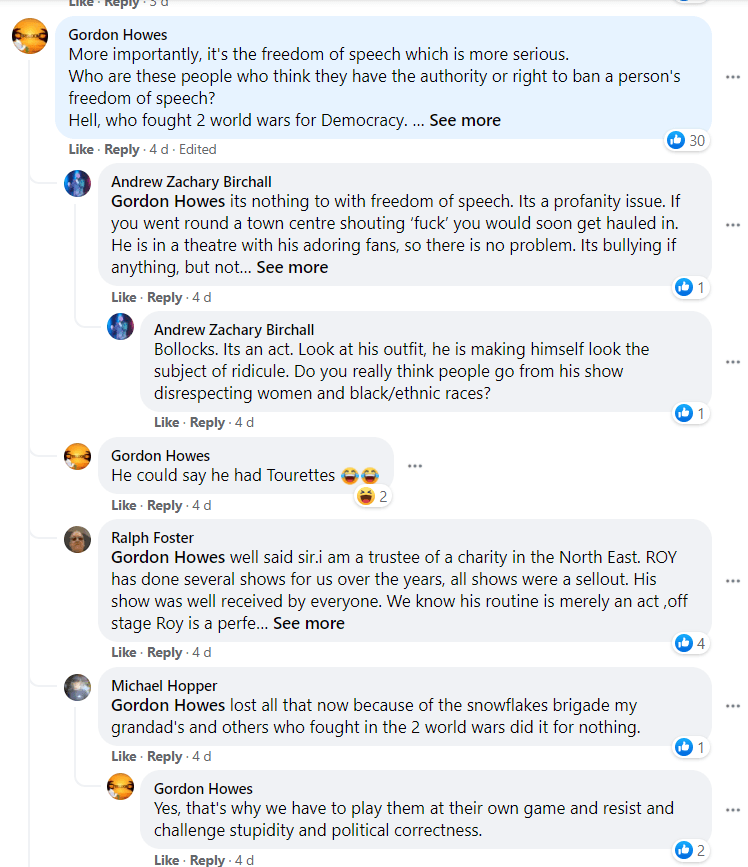
Task: Click Andrew Zachary Birchall's avatar on first reply
Action: (78, 183)
